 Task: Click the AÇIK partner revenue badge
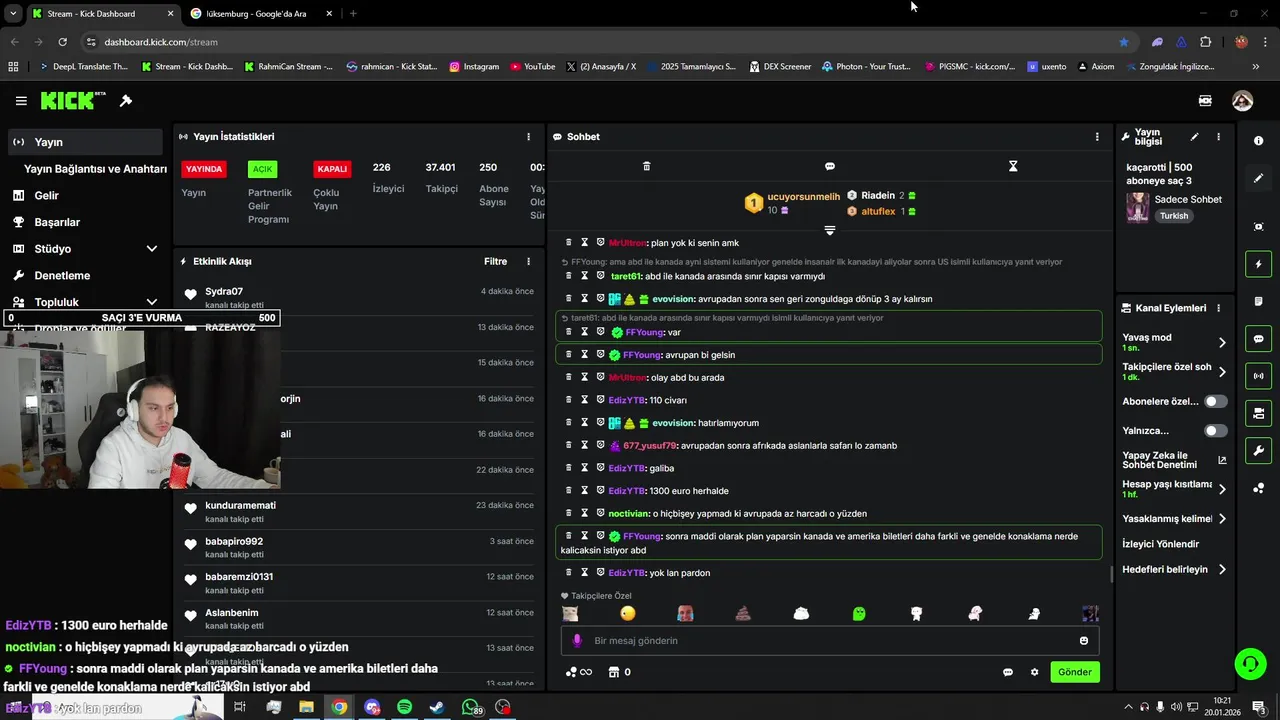click(x=262, y=169)
